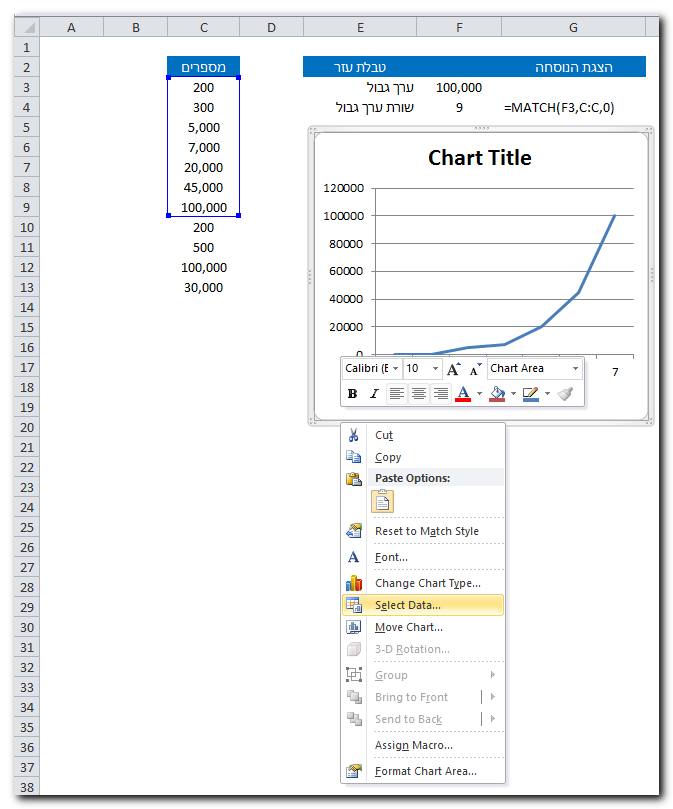Click Format Chart Area menu entry
The height and width of the screenshot is (809, 673).
coord(425,771)
